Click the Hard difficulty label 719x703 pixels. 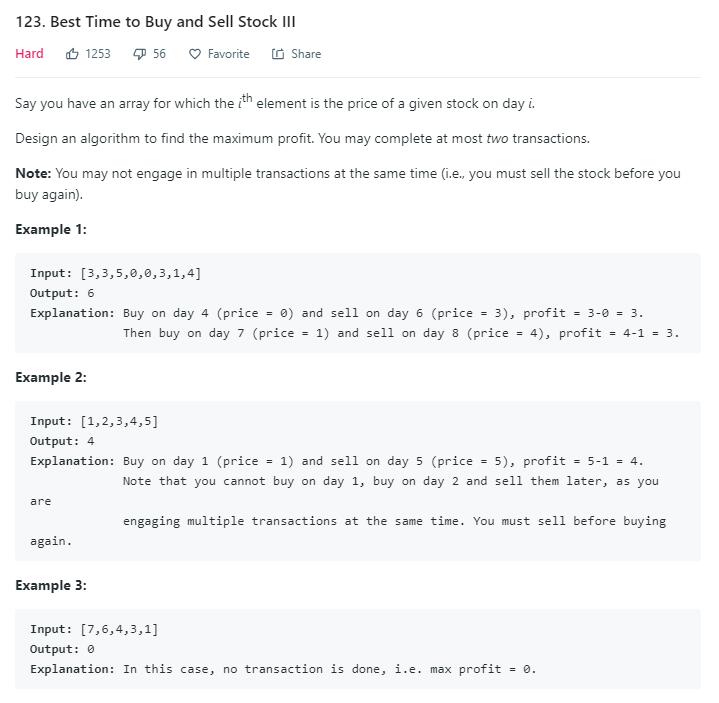[x=29, y=54]
